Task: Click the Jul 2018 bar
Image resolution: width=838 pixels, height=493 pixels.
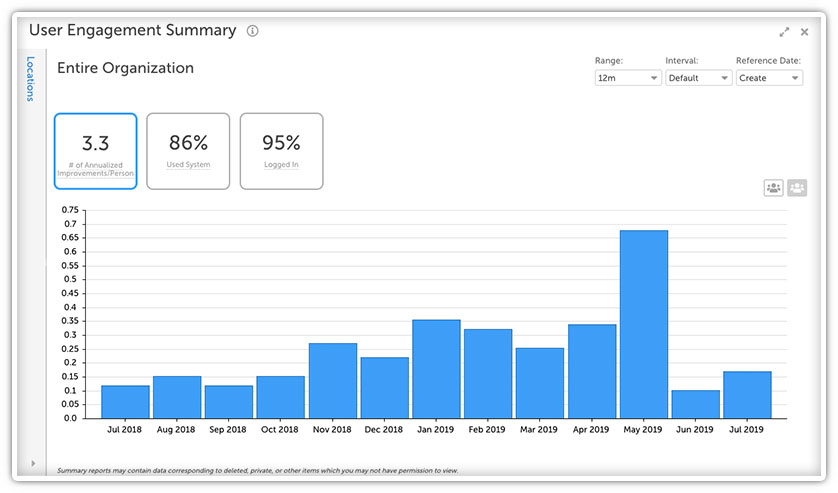Action: coord(125,402)
